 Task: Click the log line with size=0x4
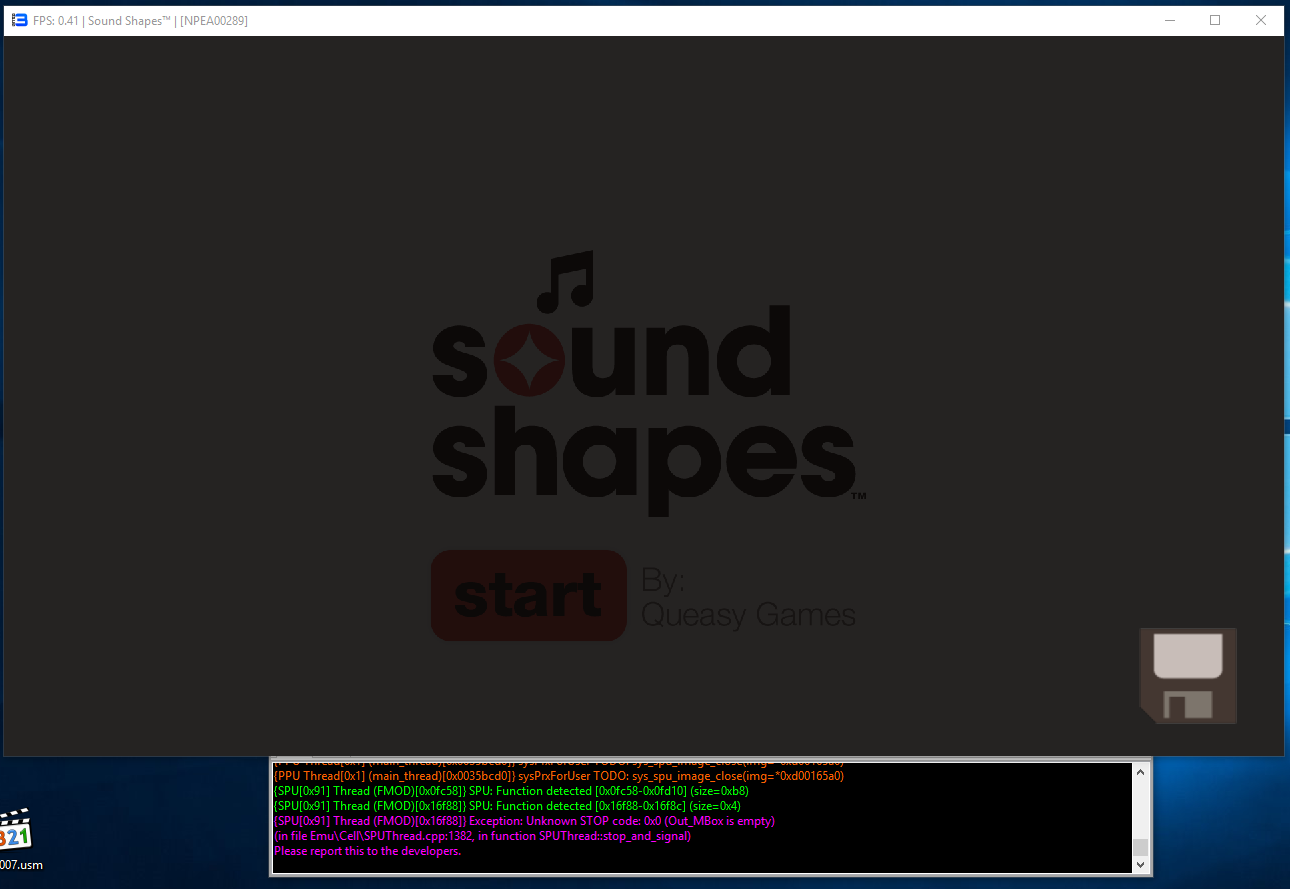tap(507, 806)
